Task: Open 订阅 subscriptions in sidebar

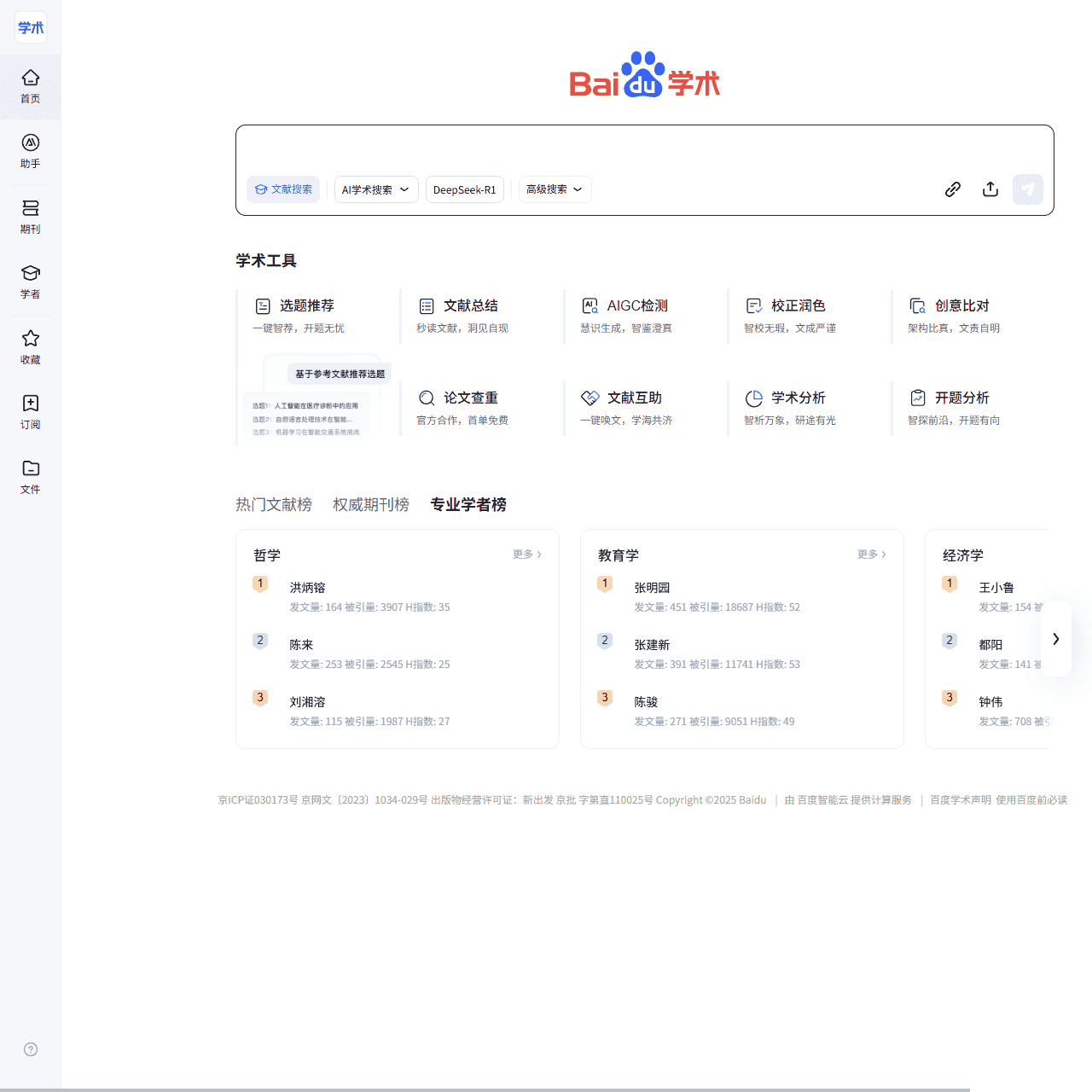Action: [x=31, y=412]
